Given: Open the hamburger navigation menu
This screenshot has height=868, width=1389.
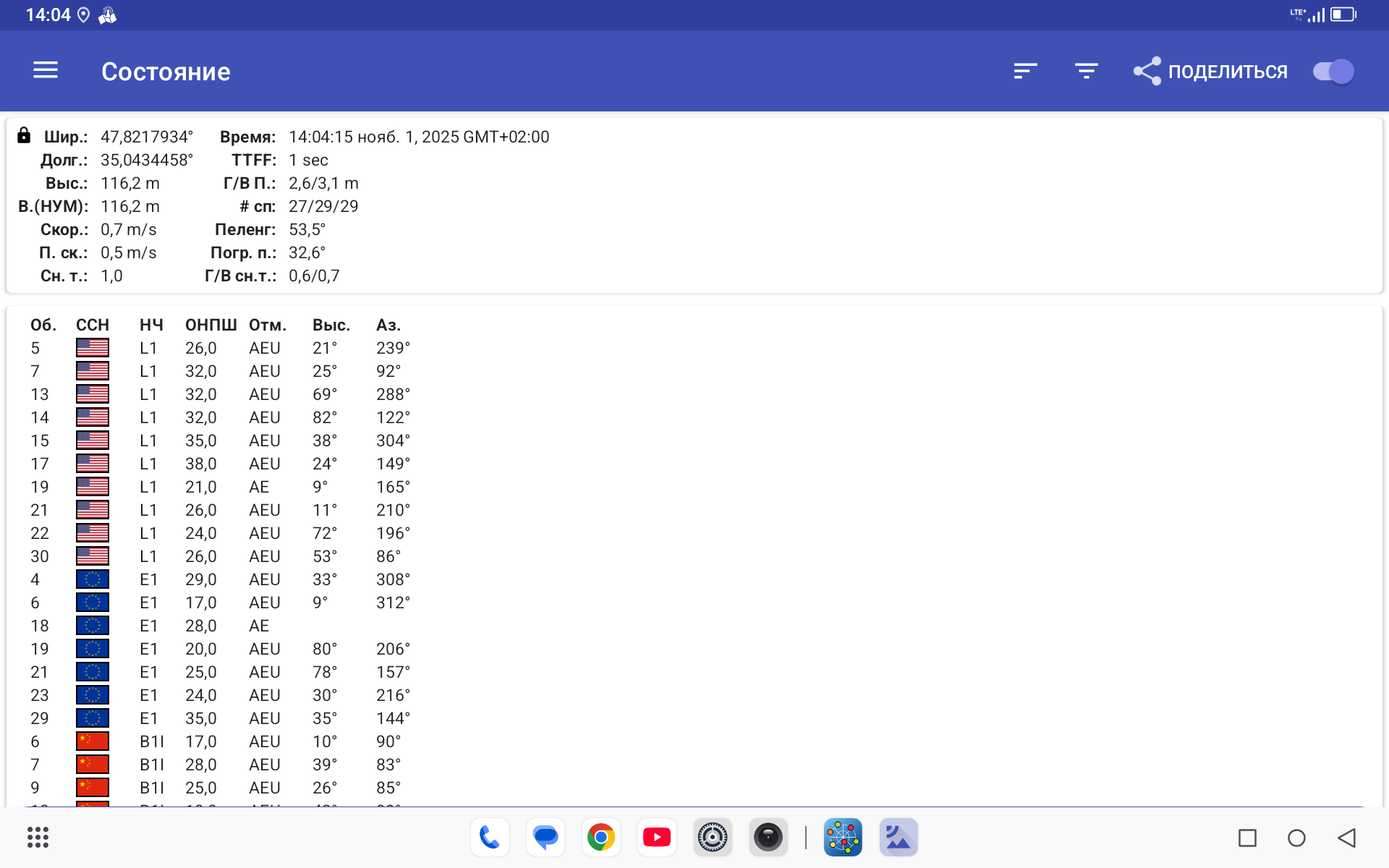Looking at the screenshot, I should pos(46,70).
